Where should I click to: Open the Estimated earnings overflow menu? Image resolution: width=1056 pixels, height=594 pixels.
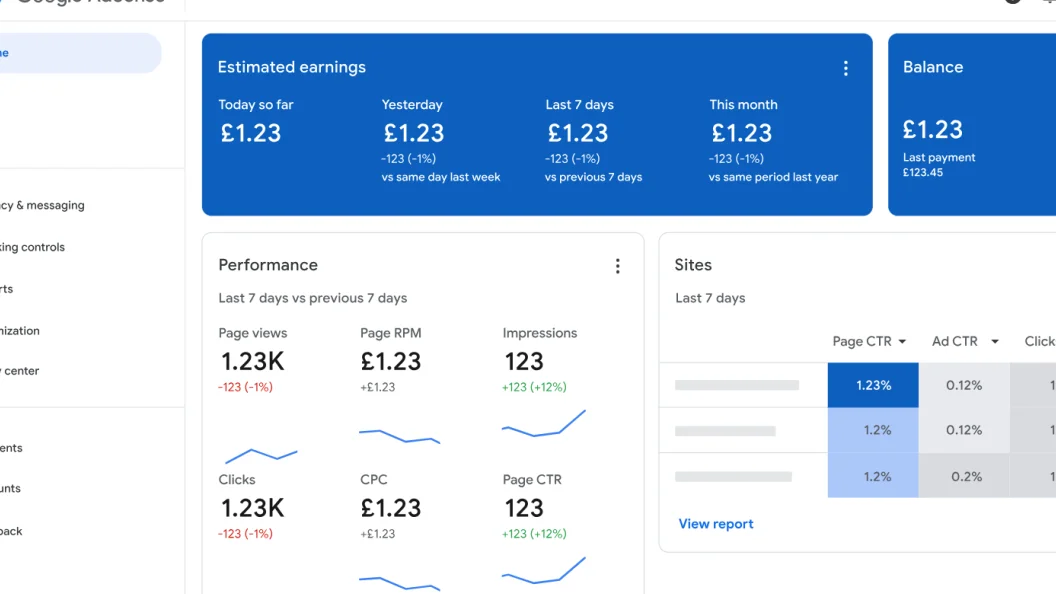pyautogui.click(x=846, y=67)
